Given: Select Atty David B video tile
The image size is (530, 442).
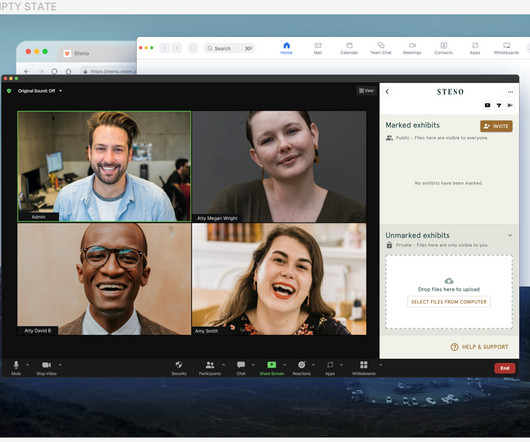Looking at the screenshot, I should (104, 279).
